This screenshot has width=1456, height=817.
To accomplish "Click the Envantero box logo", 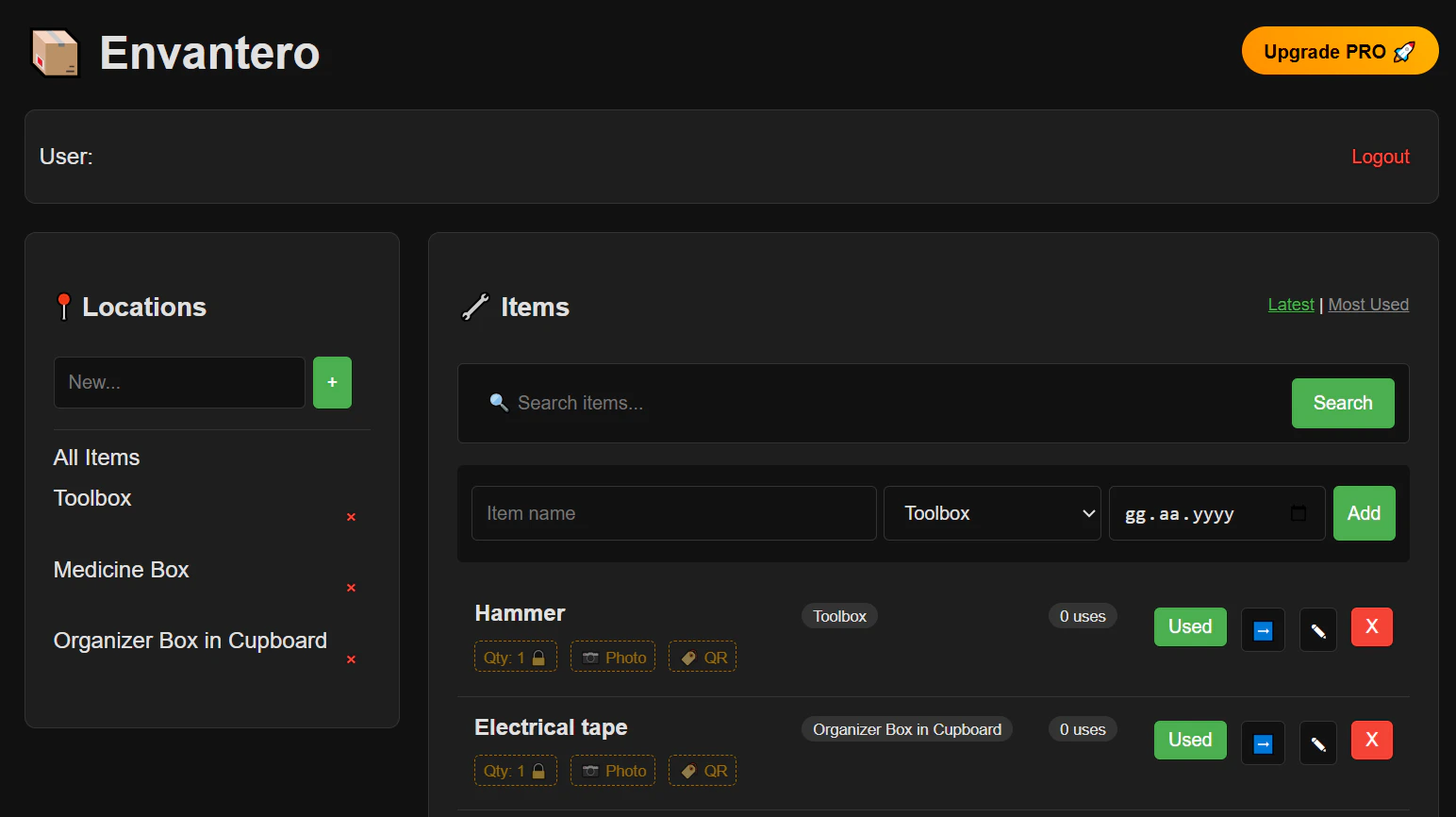I will [55, 53].
